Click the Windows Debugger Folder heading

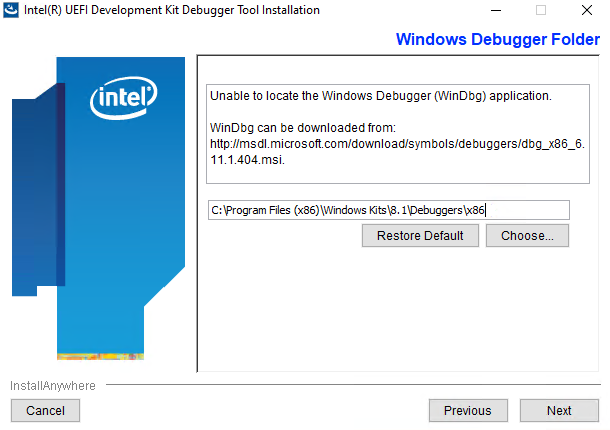pyautogui.click(x=497, y=40)
